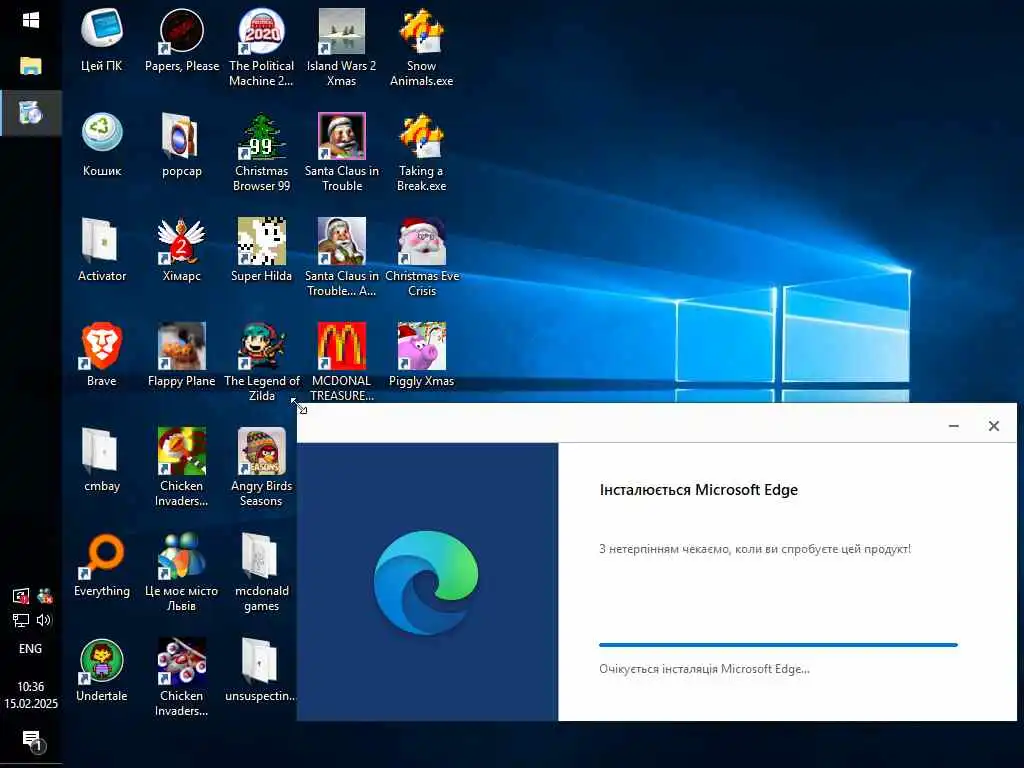
Task: Open the notification action center
Action: coord(31,741)
